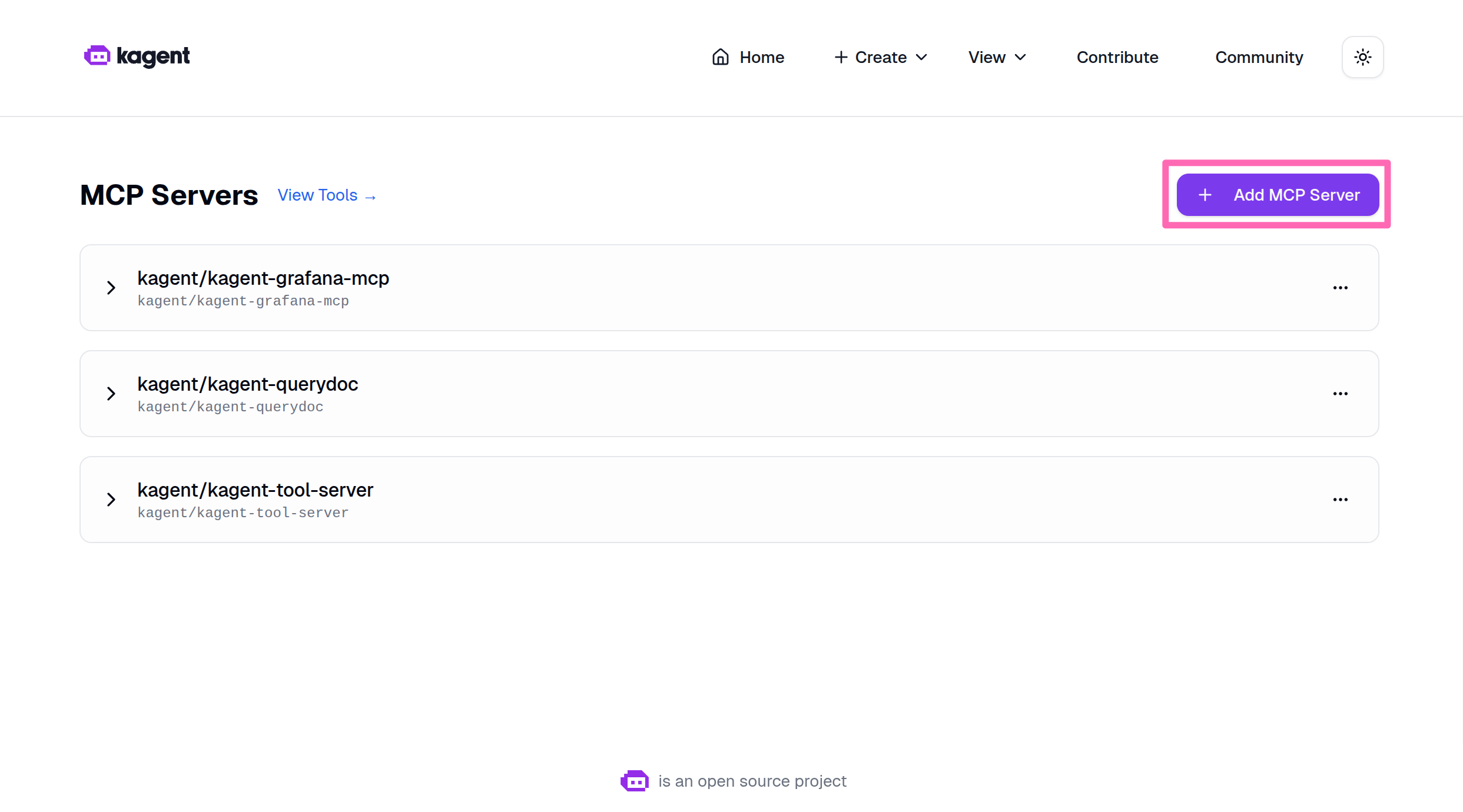Open more options for kagent-grafana-mcp
The width and height of the screenshot is (1463, 812).
1340,288
